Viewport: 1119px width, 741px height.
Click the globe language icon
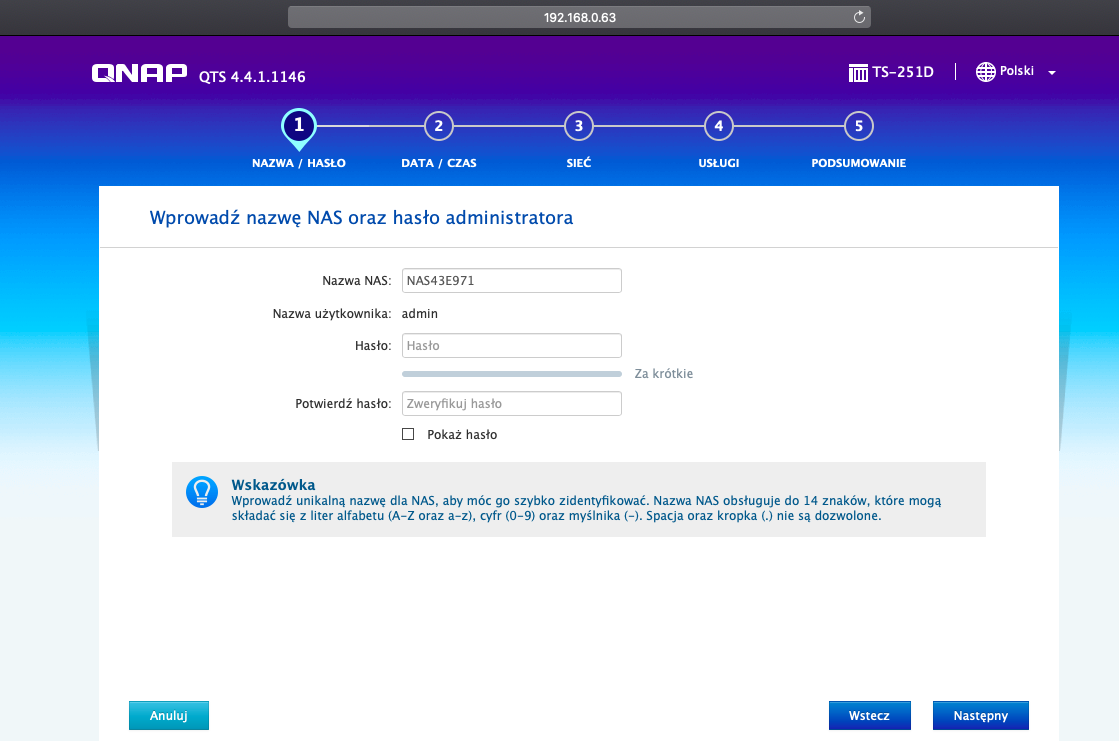pos(986,71)
